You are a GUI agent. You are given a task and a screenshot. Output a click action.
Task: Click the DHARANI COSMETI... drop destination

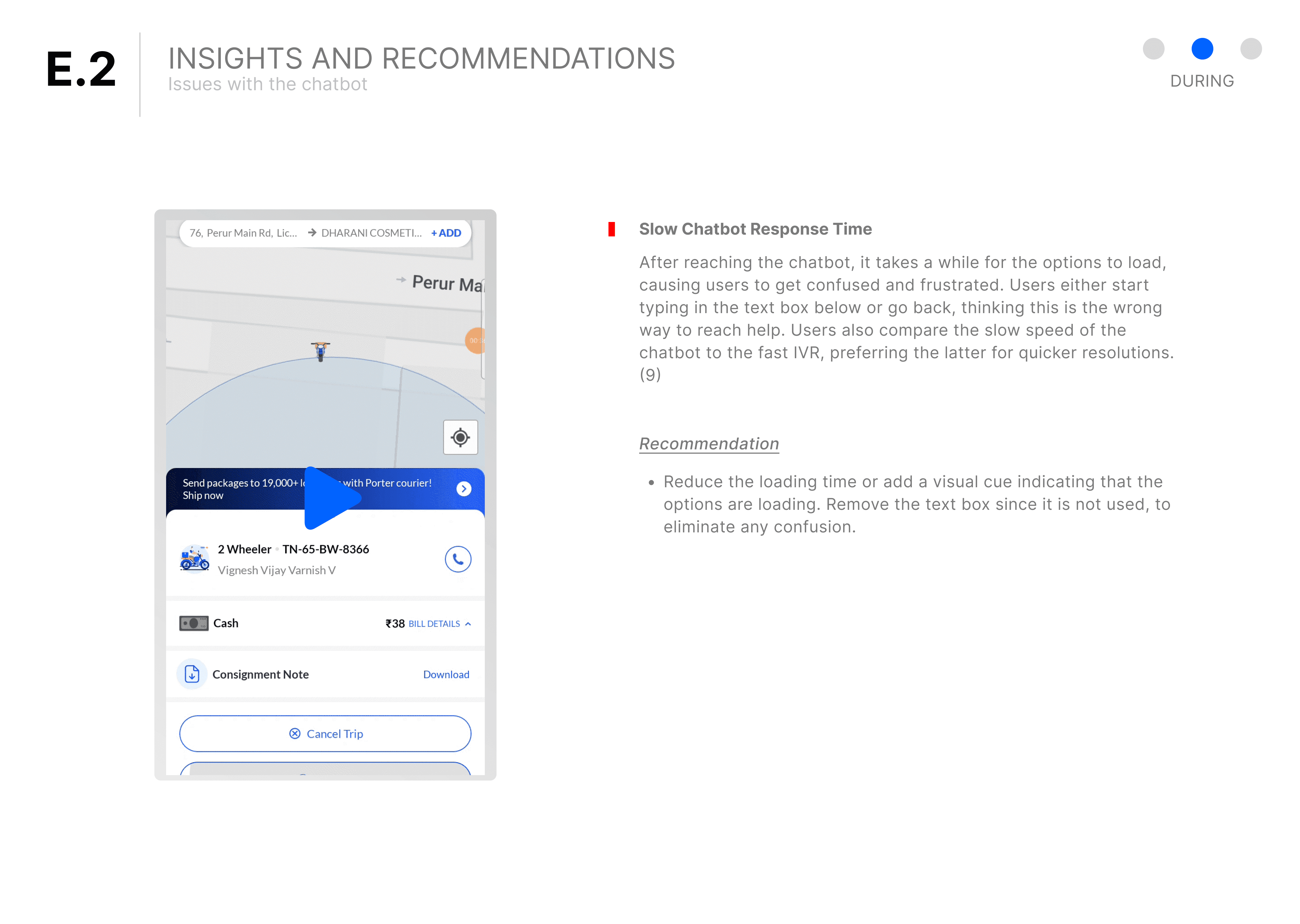370,233
